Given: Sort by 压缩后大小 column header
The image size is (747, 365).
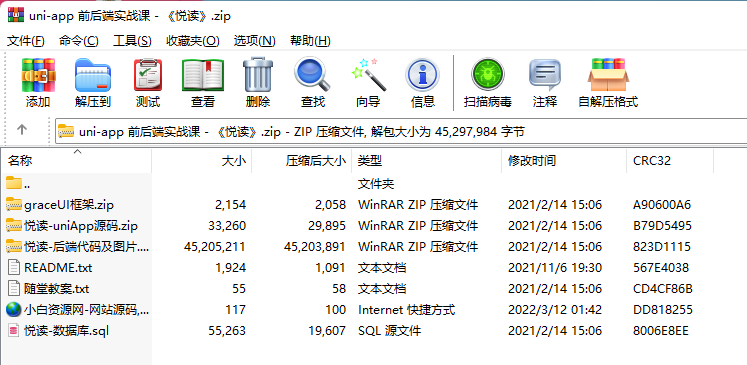Looking at the screenshot, I should (302, 161).
